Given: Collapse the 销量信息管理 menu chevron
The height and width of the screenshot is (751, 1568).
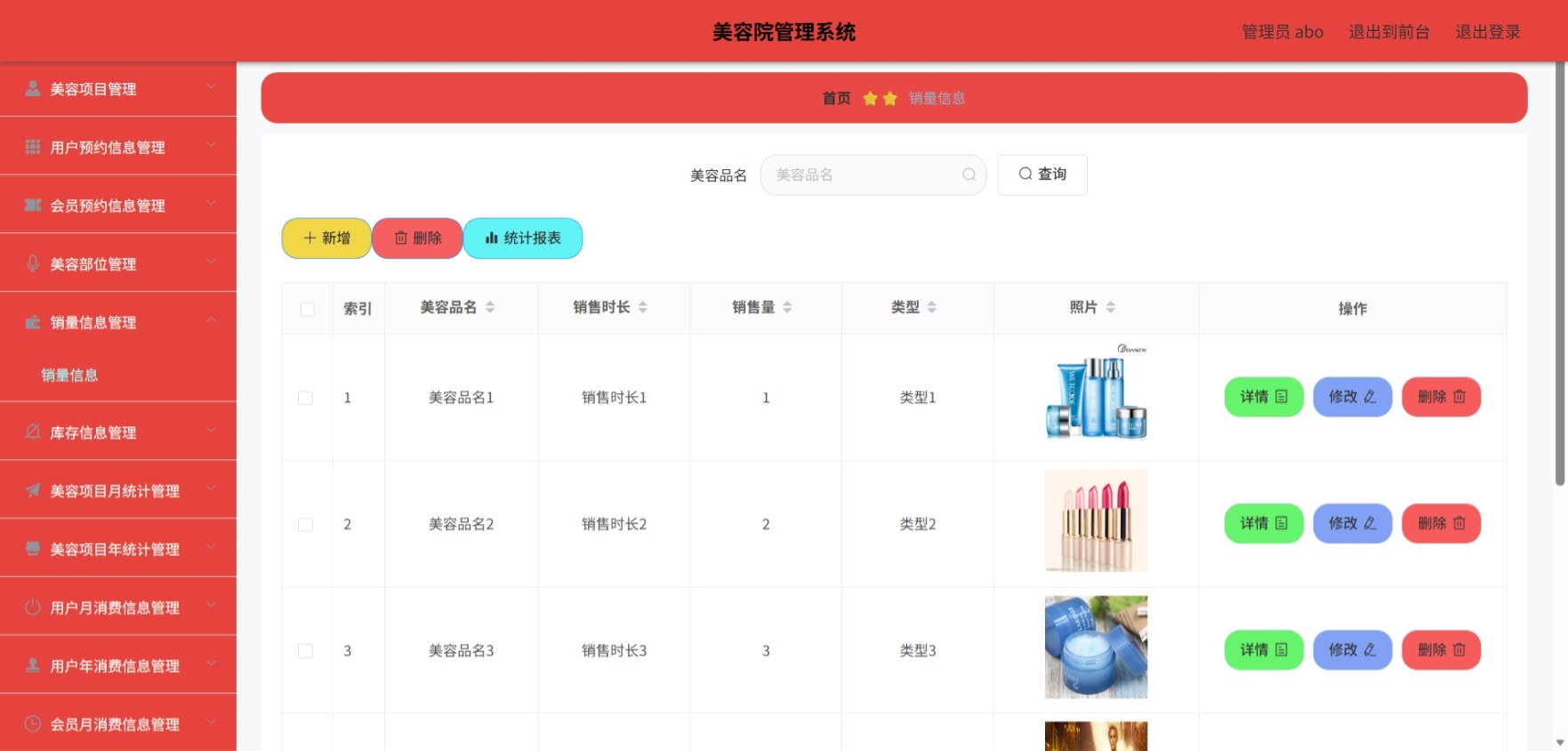Looking at the screenshot, I should click(211, 319).
